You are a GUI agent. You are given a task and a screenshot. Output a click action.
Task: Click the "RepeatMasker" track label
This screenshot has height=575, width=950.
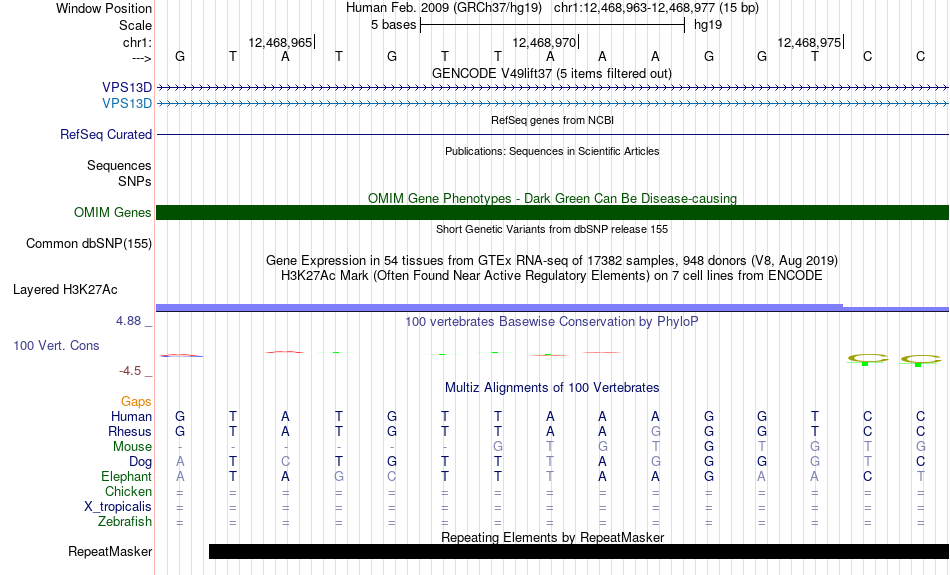point(110,551)
